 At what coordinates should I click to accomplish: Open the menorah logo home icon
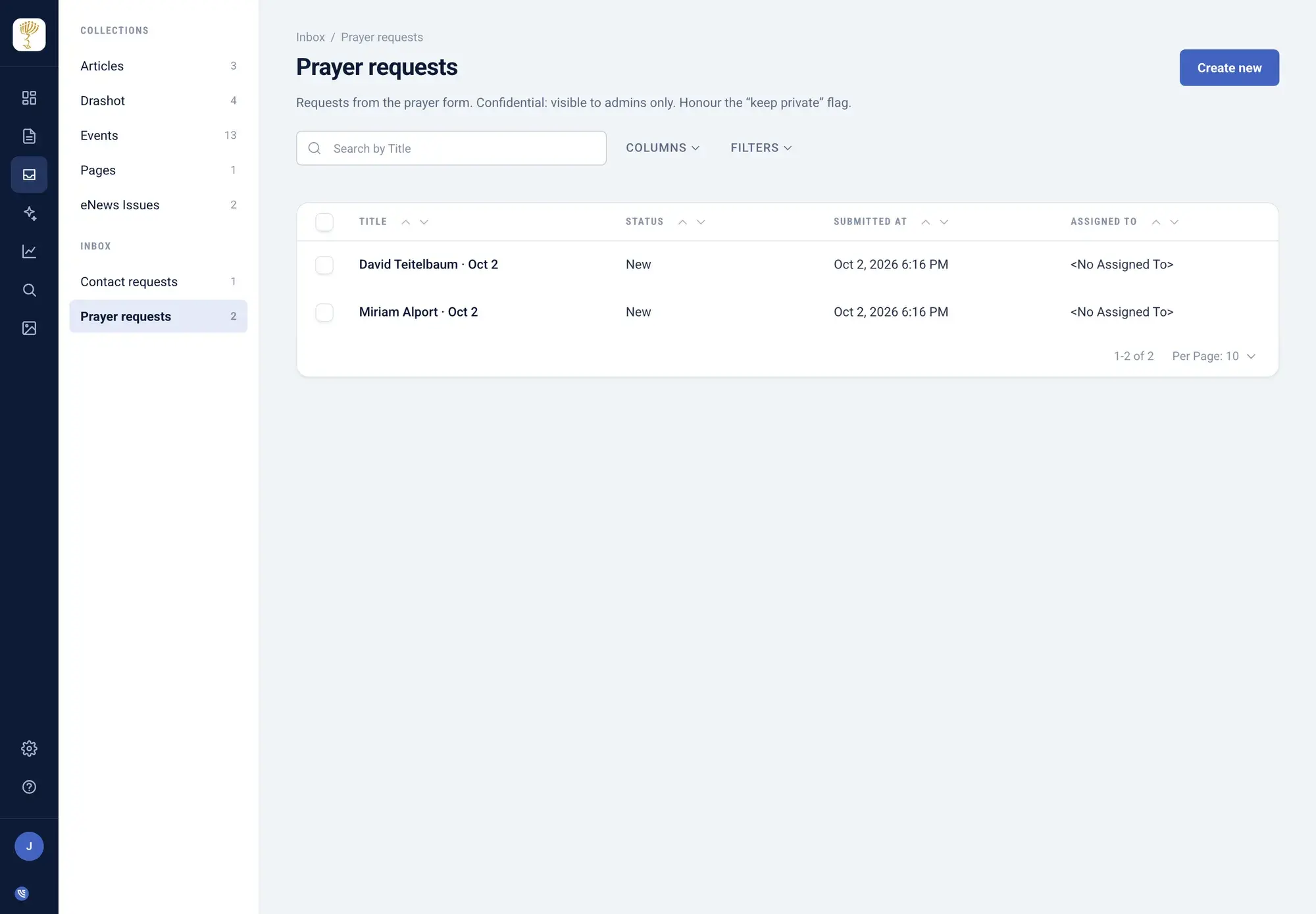click(29, 35)
